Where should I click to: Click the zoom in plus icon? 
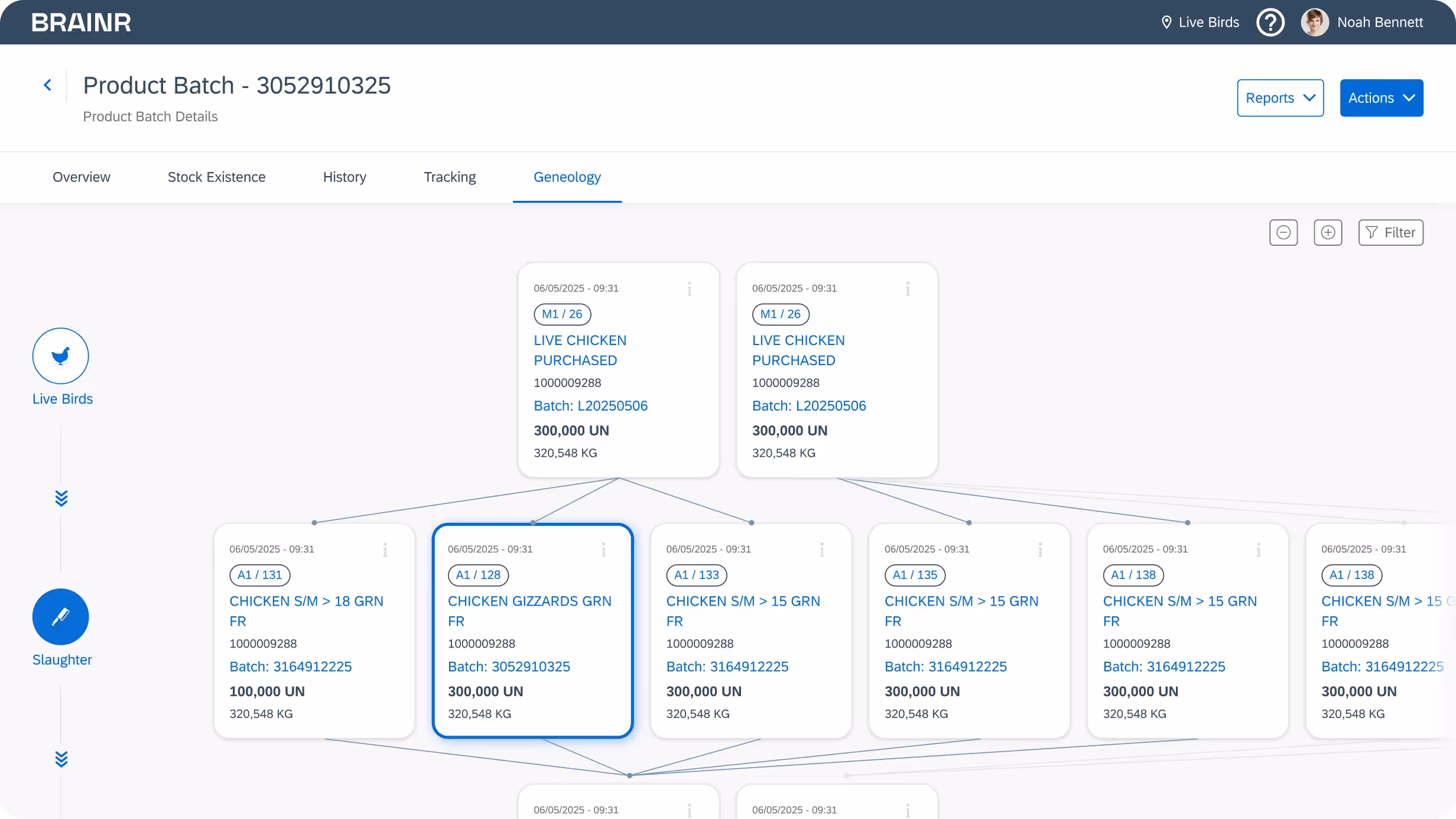pyautogui.click(x=1328, y=232)
